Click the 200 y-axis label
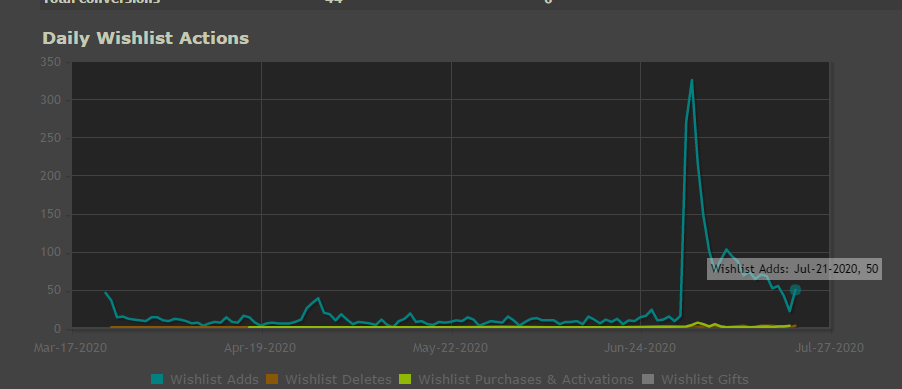Screen dimensions: 902x389 click(51, 176)
